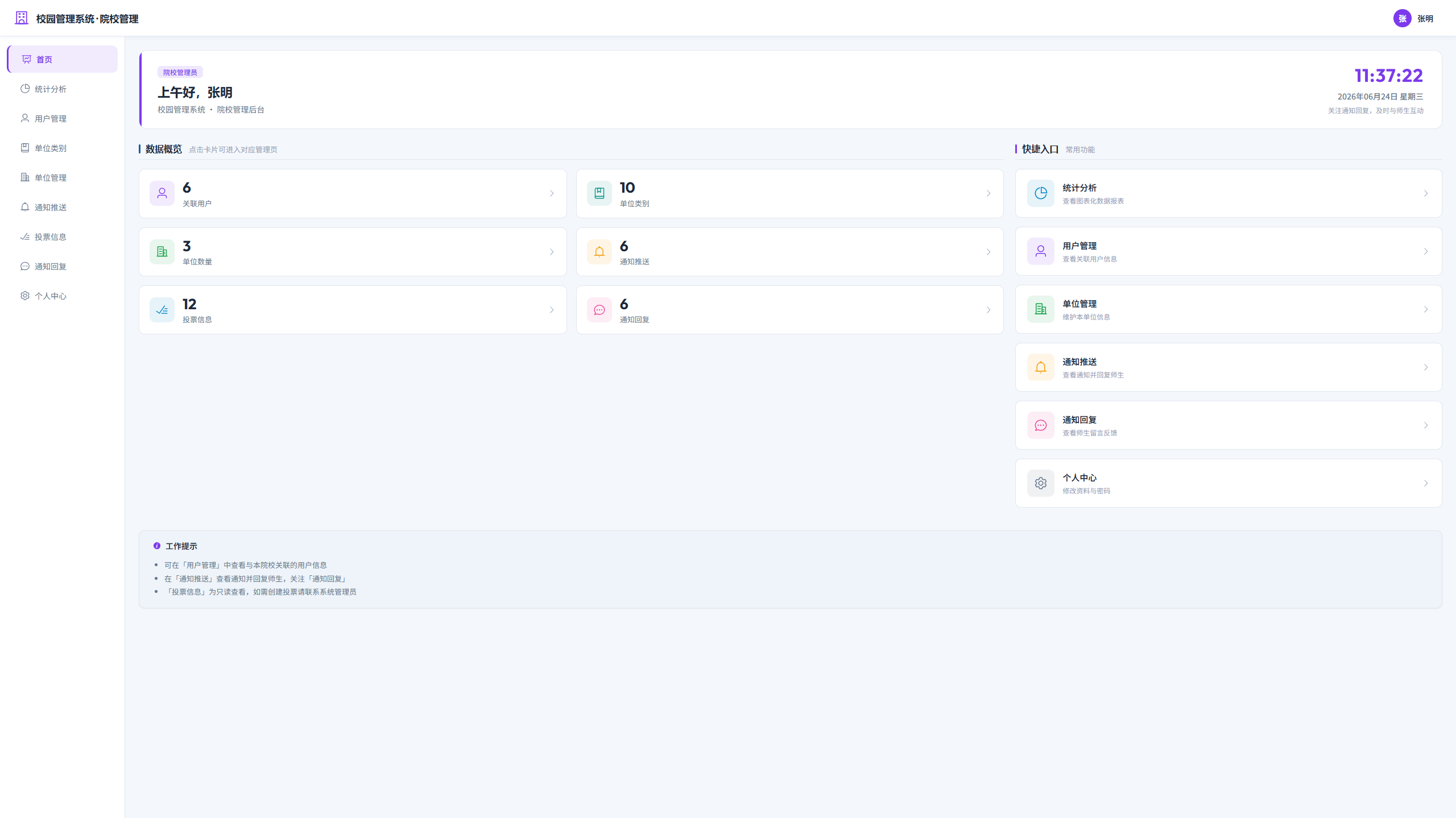Click the 快捷入口 section heading
This screenshot has height=818, width=1456.
pyautogui.click(x=1040, y=149)
